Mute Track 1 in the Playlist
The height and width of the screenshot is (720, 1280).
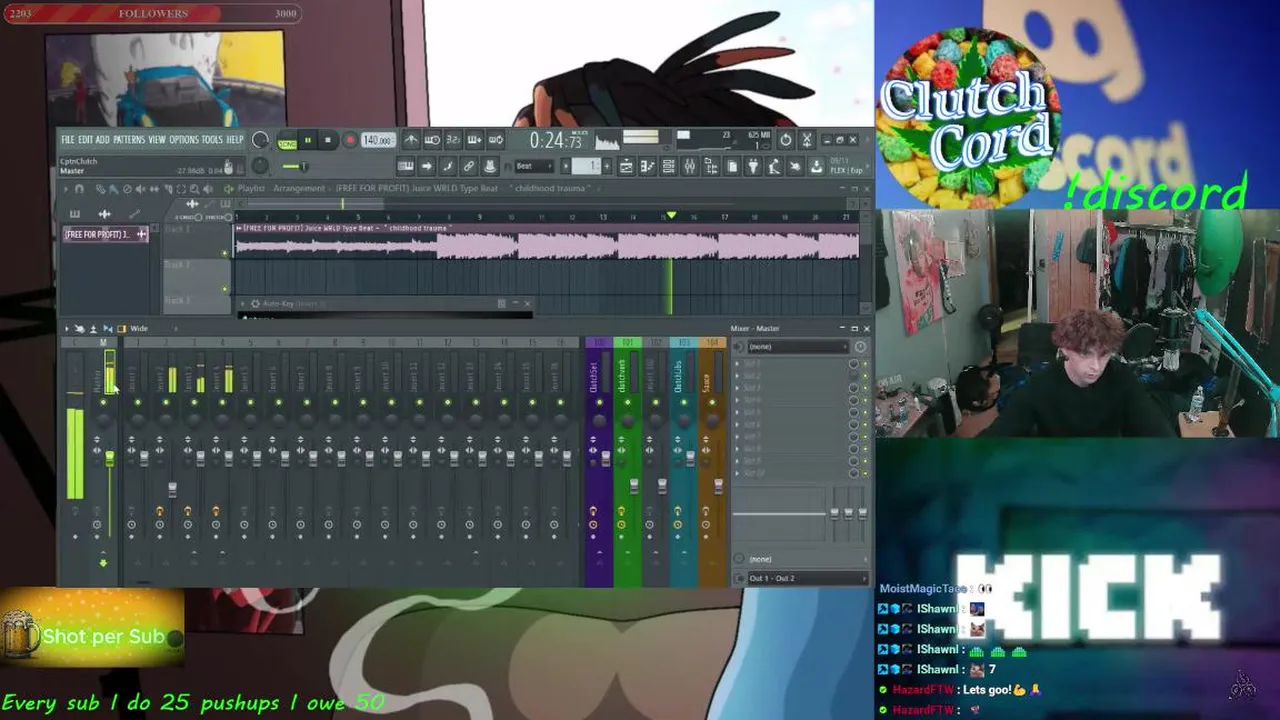[225, 253]
